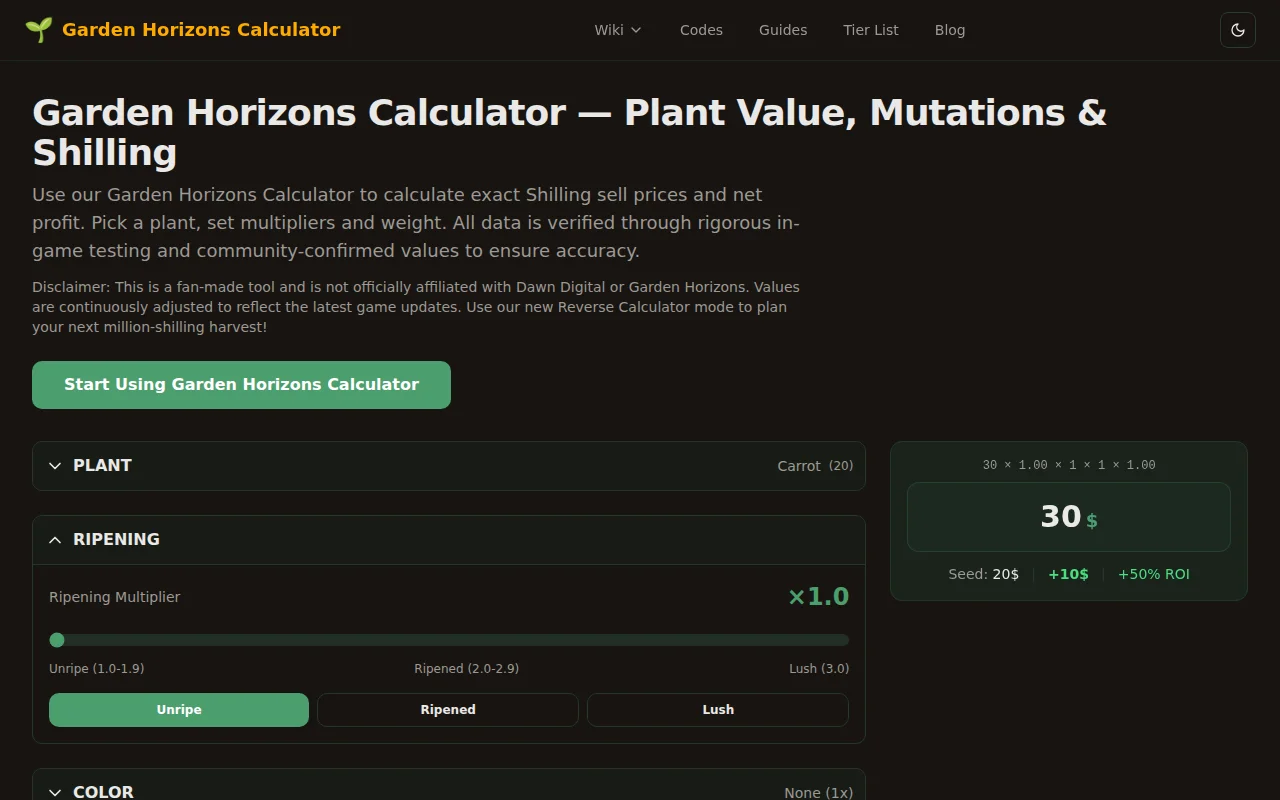Go to the Codes page
The image size is (1280, 800).
point(701,30)
